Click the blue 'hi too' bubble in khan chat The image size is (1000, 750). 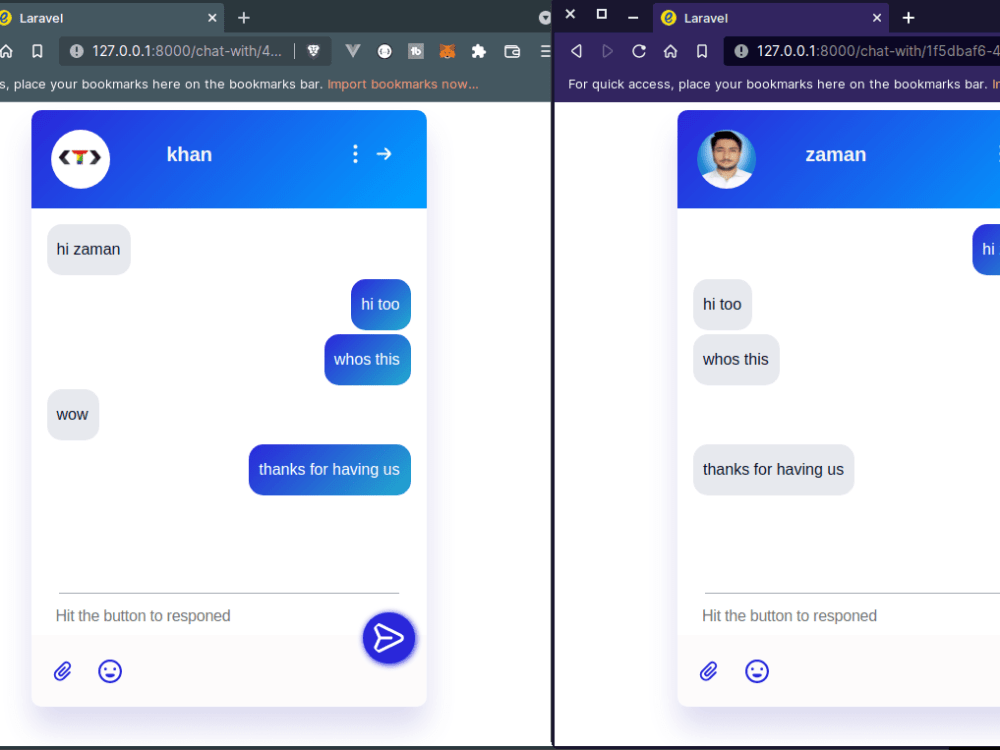tap(381, 304)
